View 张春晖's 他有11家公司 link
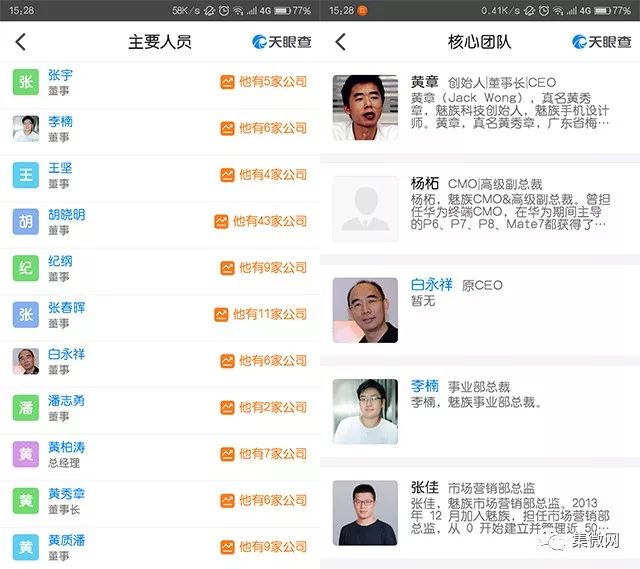 click(260, 315)
